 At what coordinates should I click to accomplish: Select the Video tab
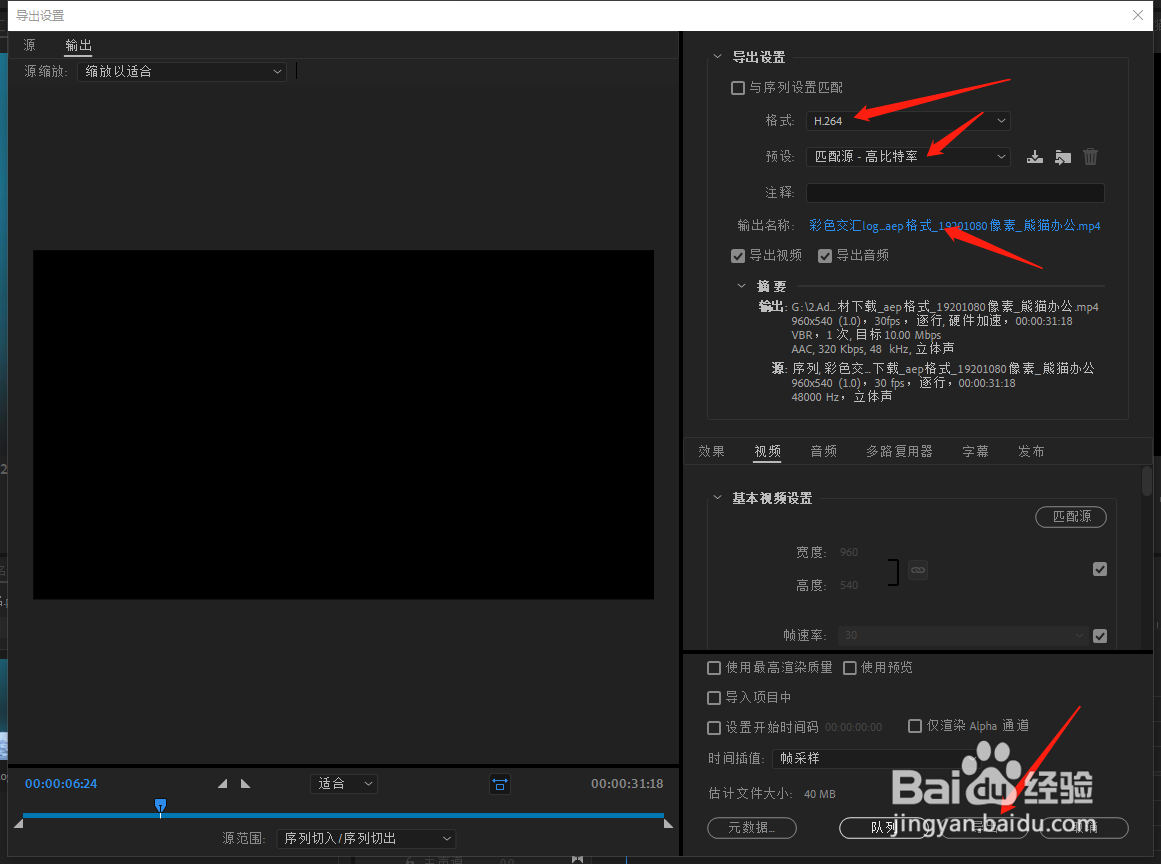(x=768, y=452)
